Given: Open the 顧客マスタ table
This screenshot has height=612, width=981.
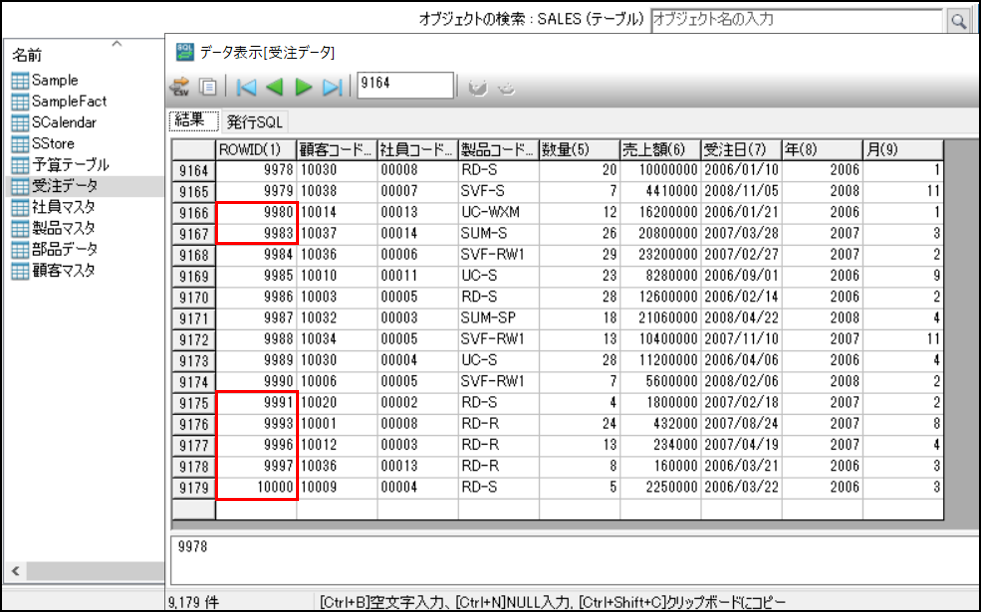Looking at the screenshot, I should (63, 270).
